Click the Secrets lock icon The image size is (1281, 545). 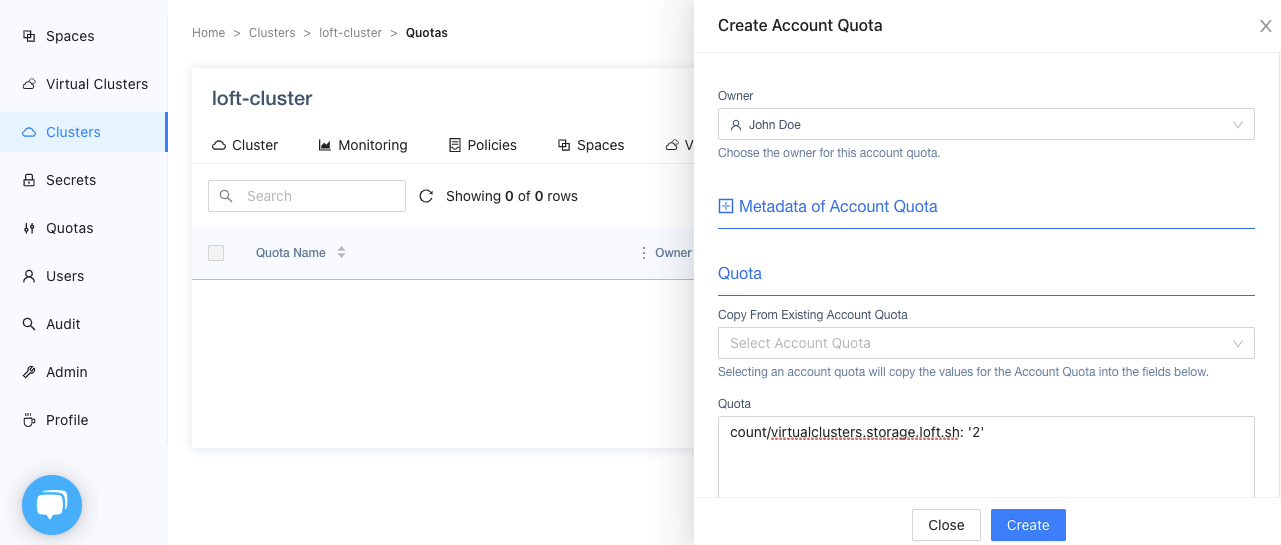tap(29, 180)
